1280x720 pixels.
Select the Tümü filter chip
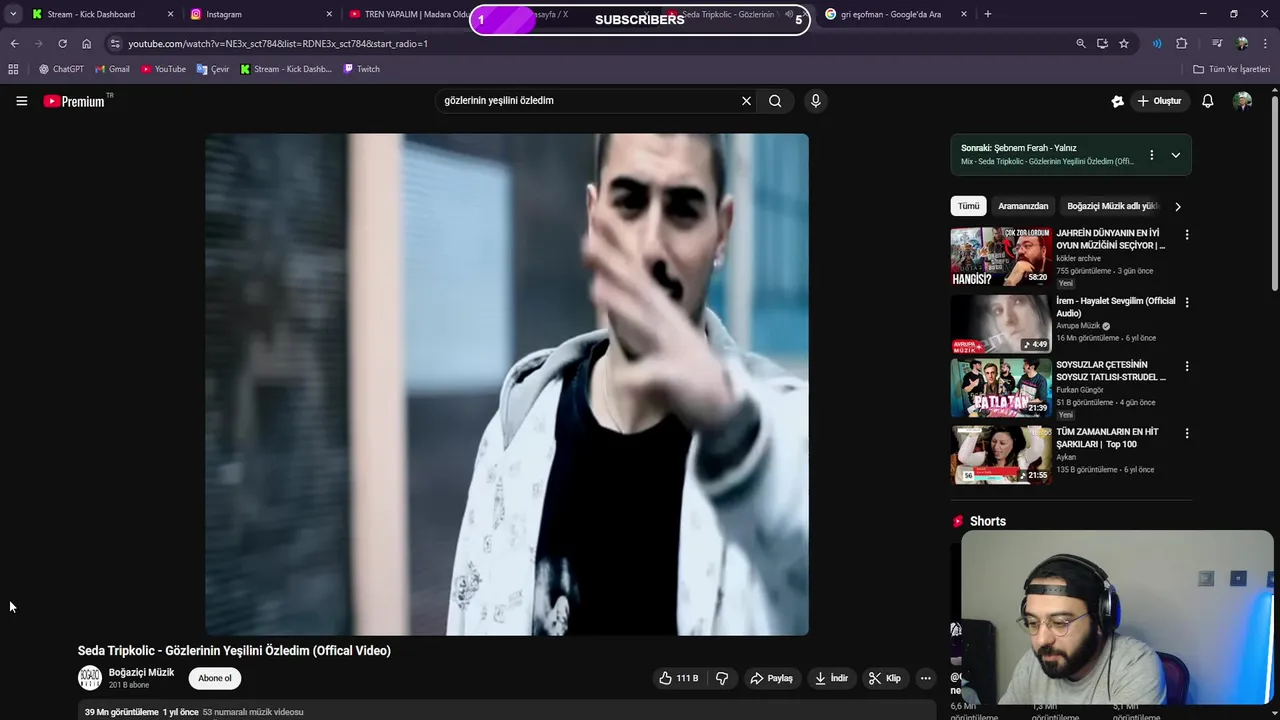[x=969, y=206]
